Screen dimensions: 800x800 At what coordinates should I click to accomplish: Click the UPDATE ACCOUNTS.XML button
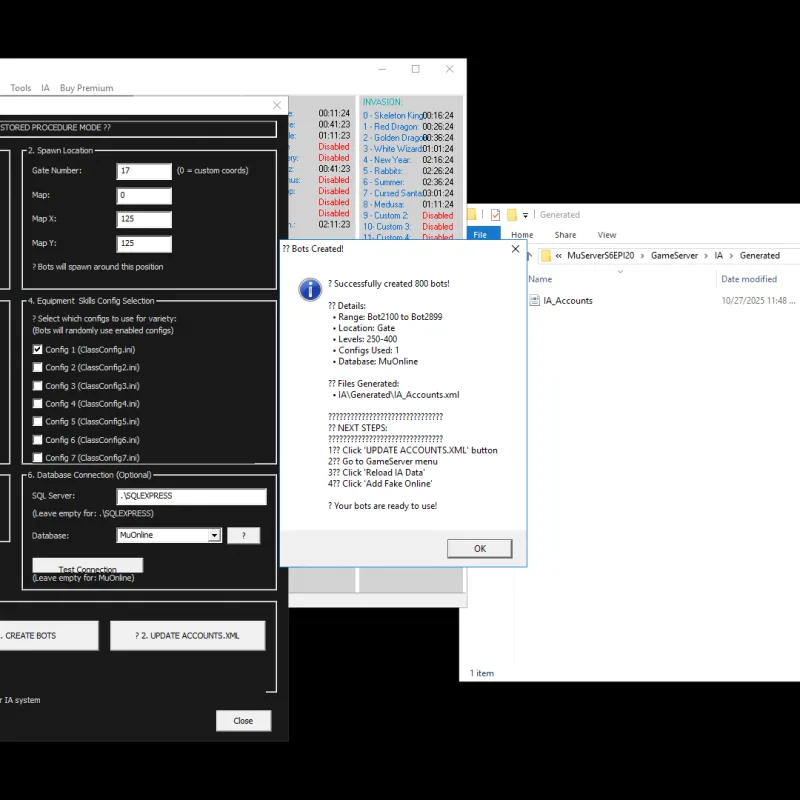tap(187, 636)
